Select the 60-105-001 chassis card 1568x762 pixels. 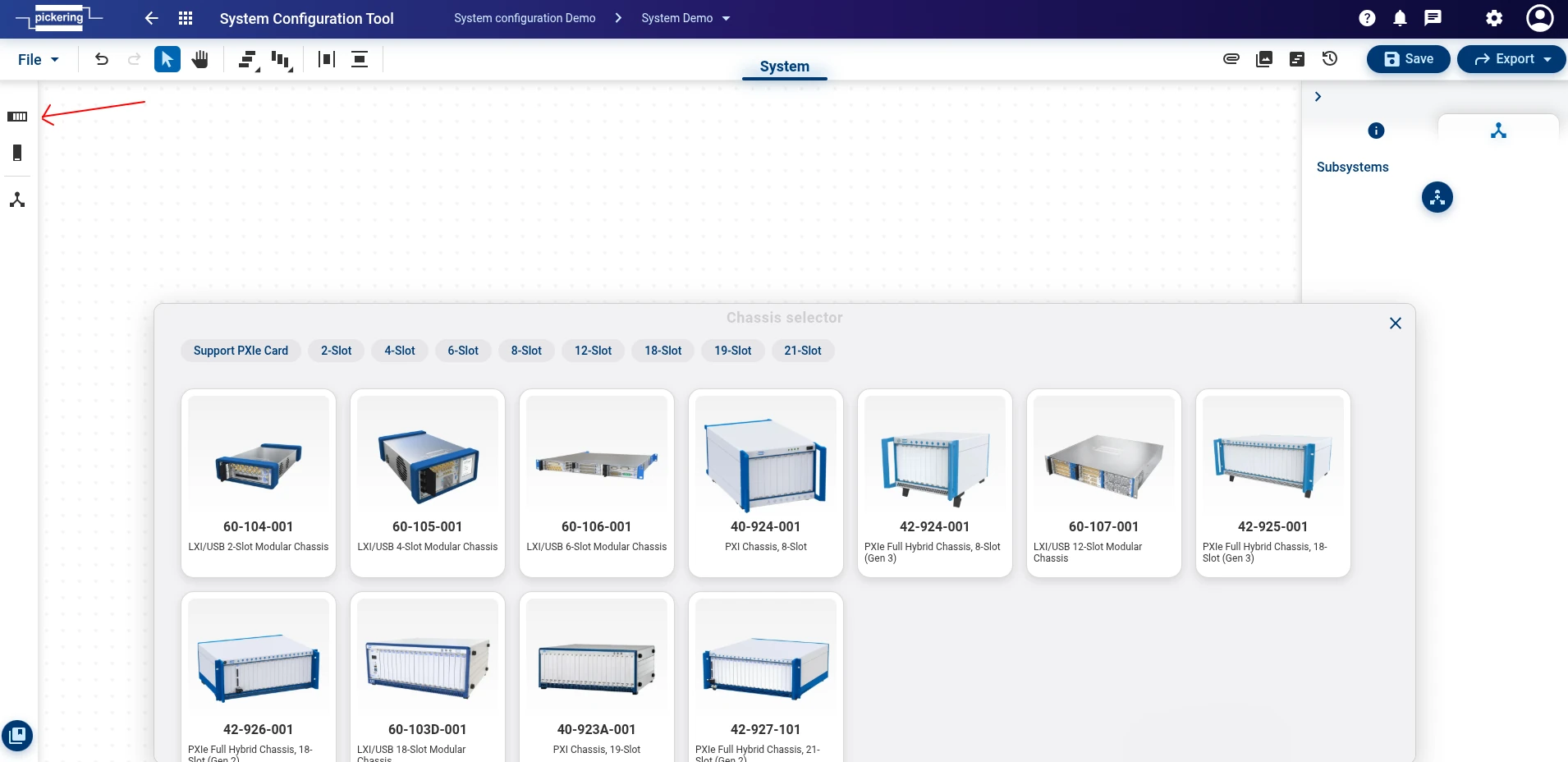click(428, 483)
